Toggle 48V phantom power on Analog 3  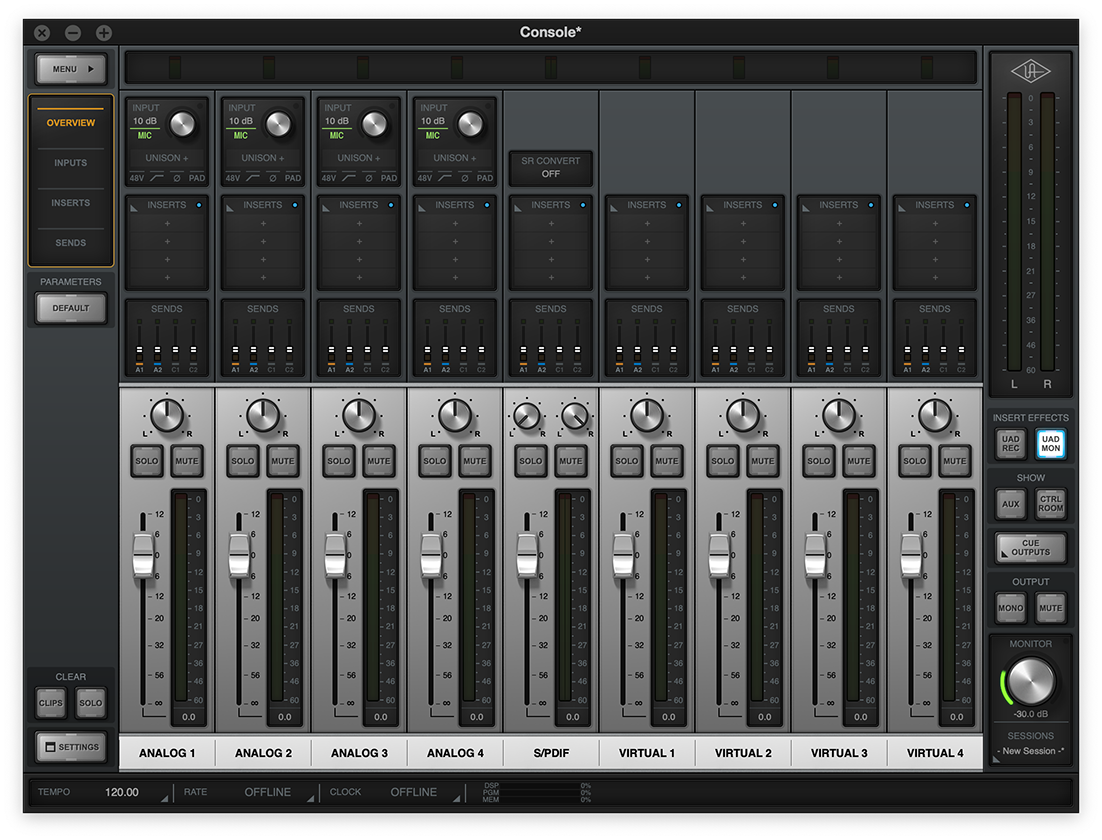tap(329, 178)
